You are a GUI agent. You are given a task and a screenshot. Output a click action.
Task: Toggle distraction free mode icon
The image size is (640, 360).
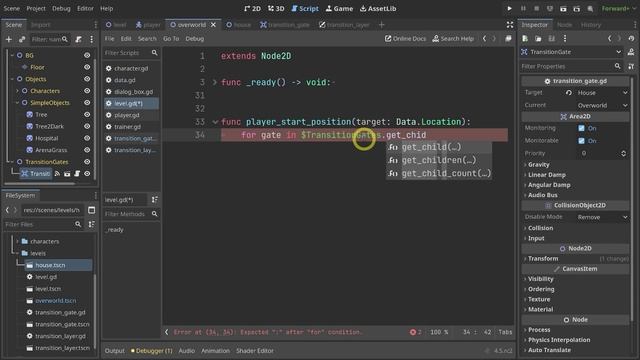coord(510,25)
